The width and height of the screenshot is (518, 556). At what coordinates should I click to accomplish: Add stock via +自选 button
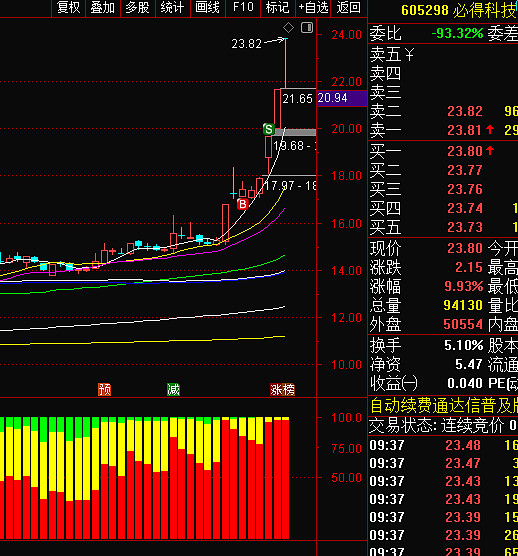313,8
